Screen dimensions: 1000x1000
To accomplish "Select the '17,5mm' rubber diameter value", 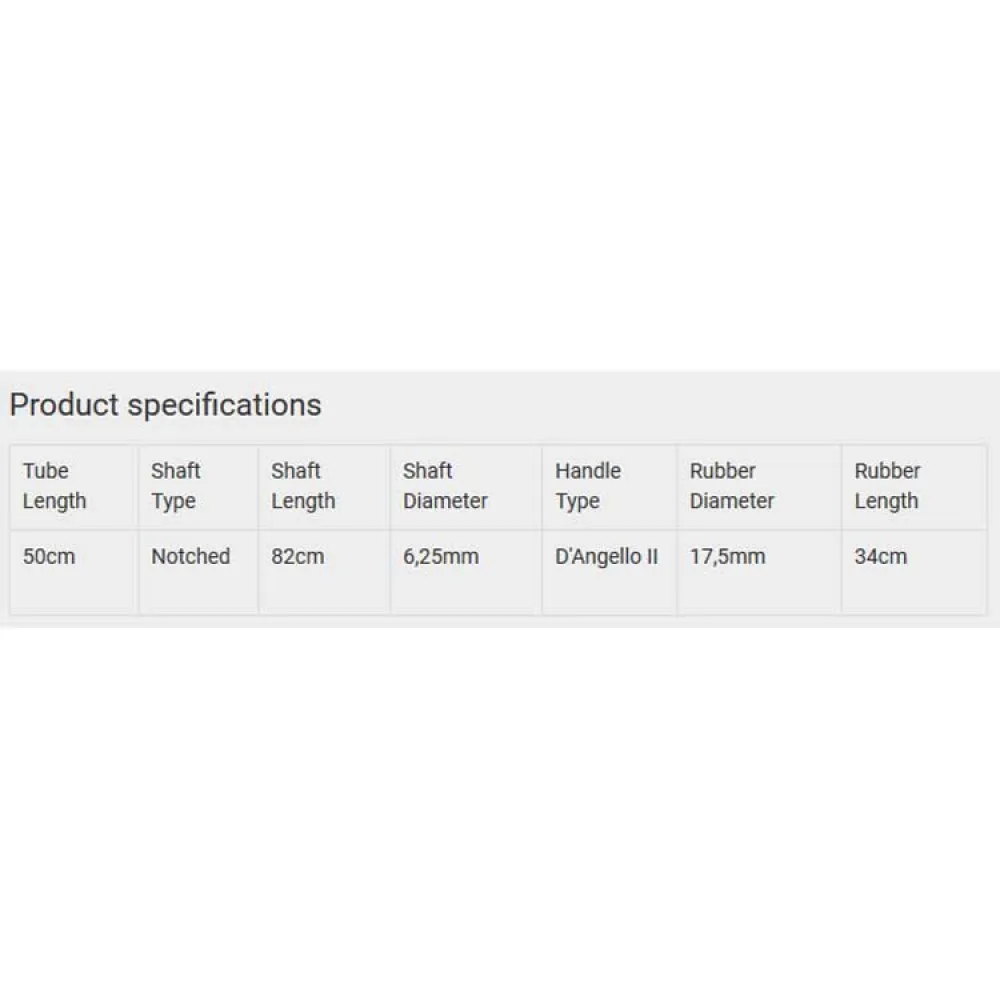I will point(727,557).
